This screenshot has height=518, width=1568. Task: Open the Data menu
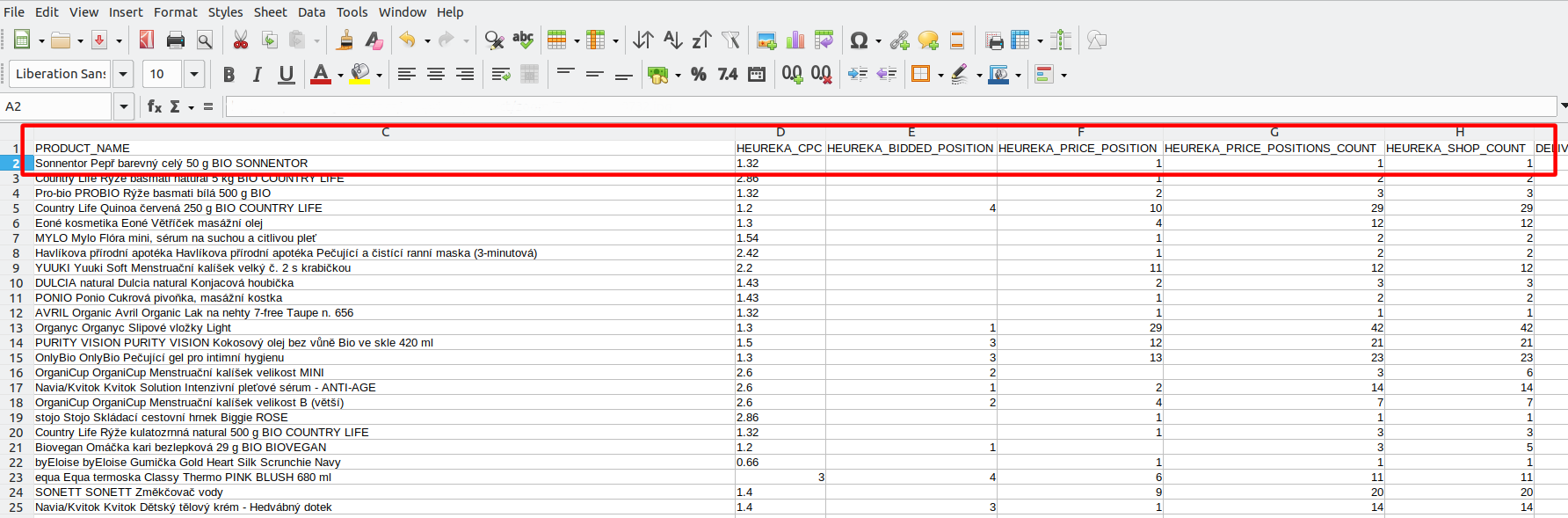312,12
